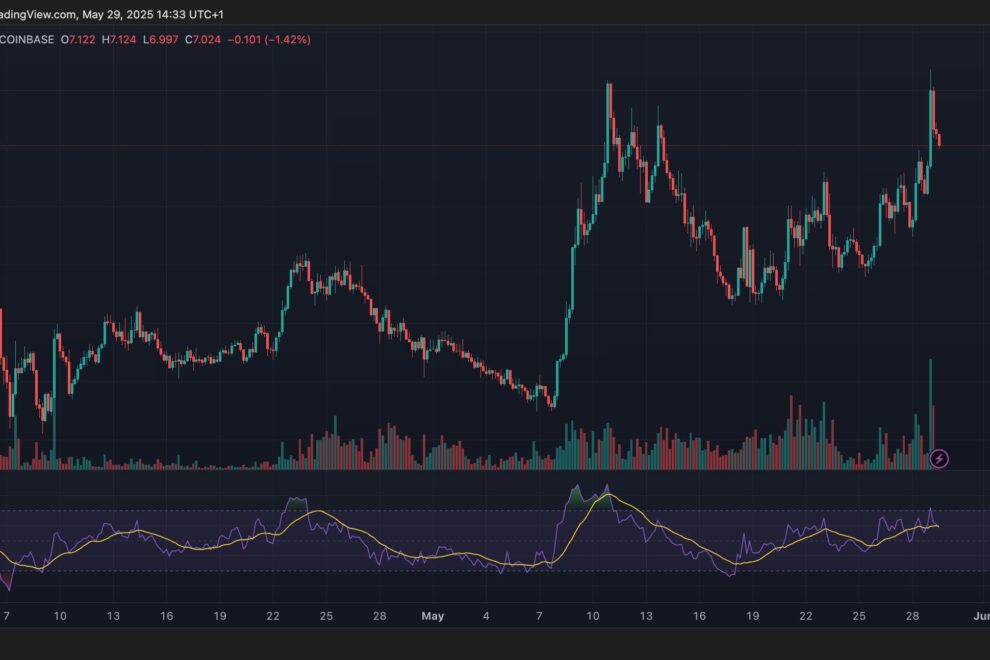Click the purple lightning bolt icon
Screen dimensions: 990x660
[x=939, y=459]
